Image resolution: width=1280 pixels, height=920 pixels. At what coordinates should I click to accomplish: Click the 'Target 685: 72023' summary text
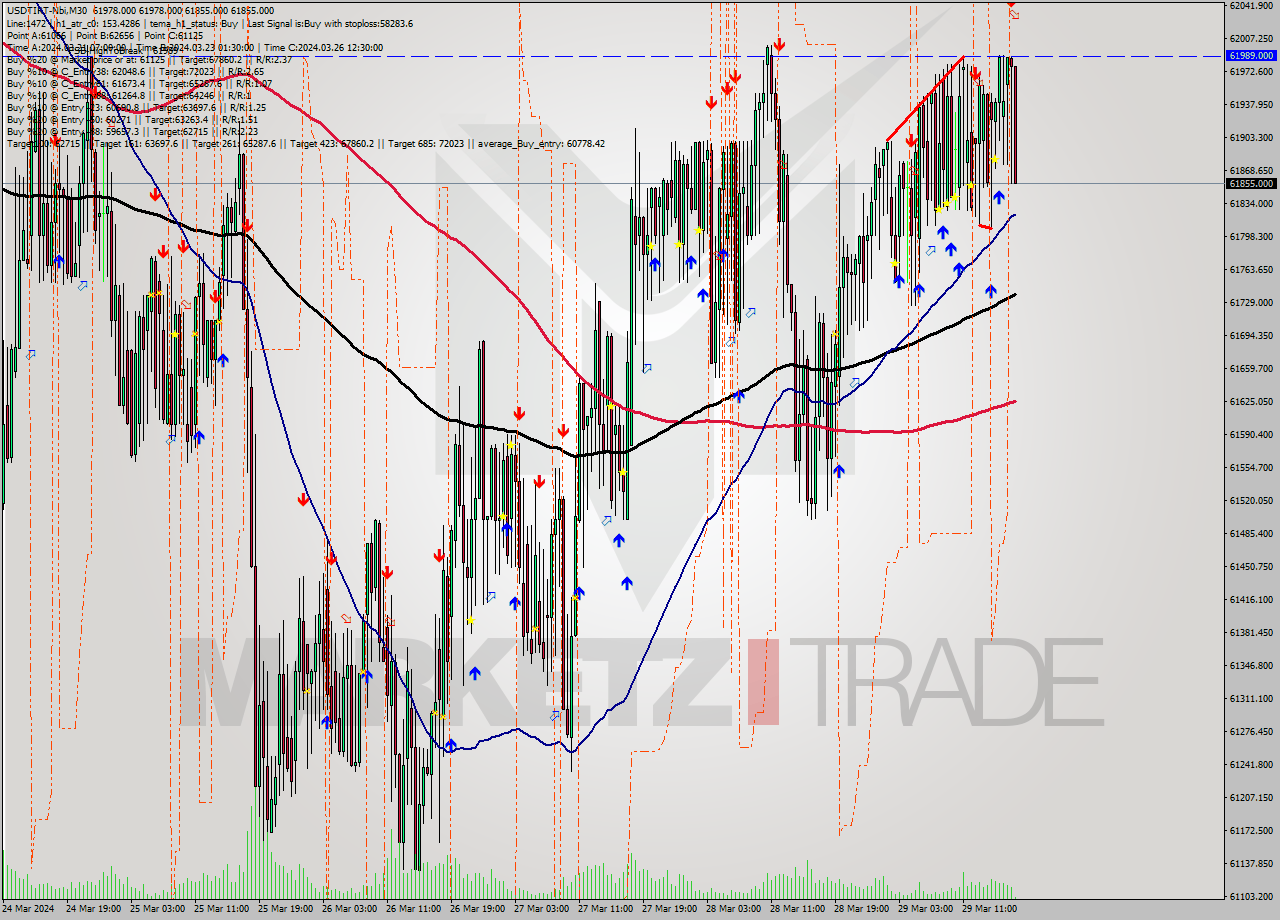click(426, 143)
